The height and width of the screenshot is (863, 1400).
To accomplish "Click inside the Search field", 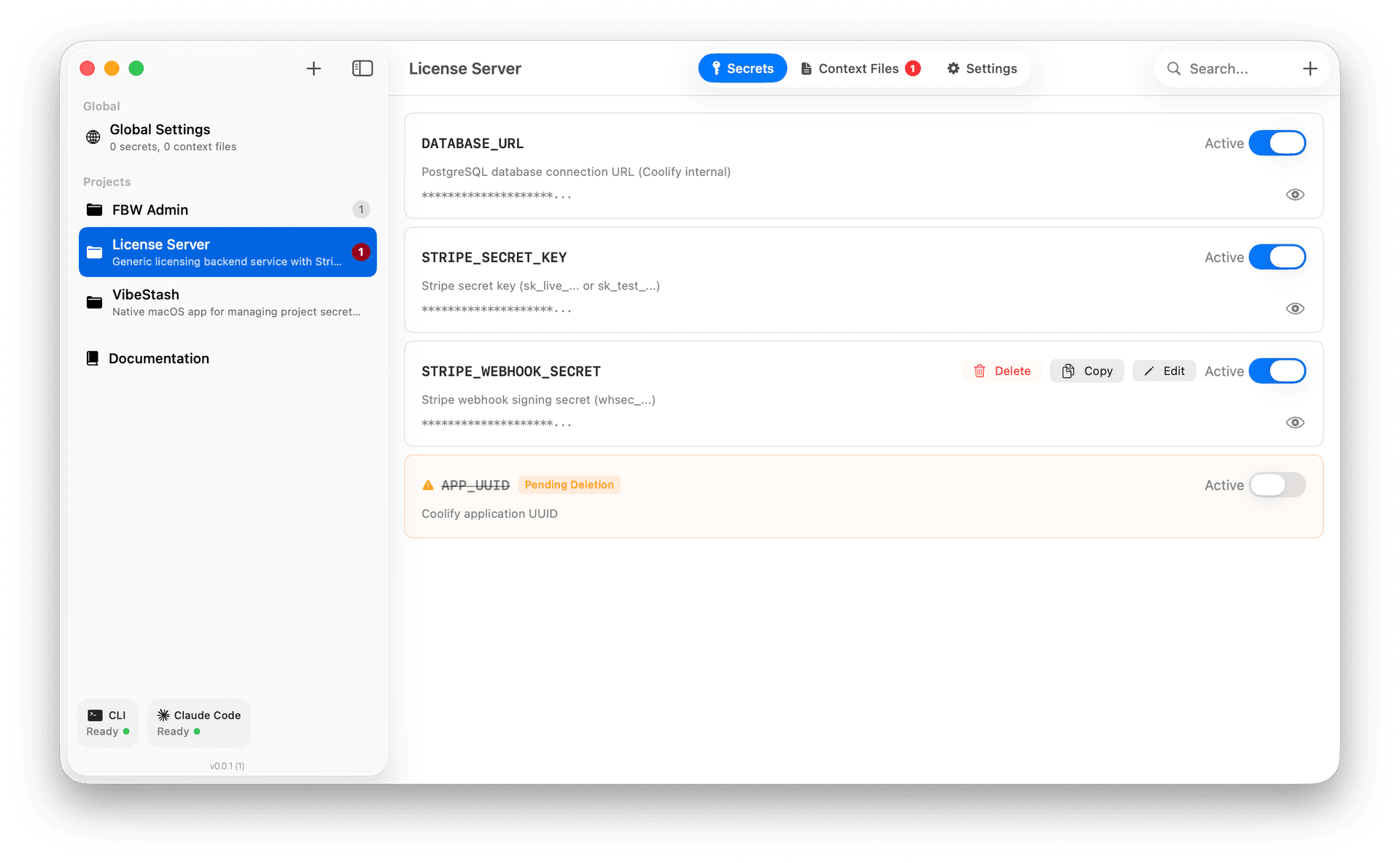I will pos(1232,68).
